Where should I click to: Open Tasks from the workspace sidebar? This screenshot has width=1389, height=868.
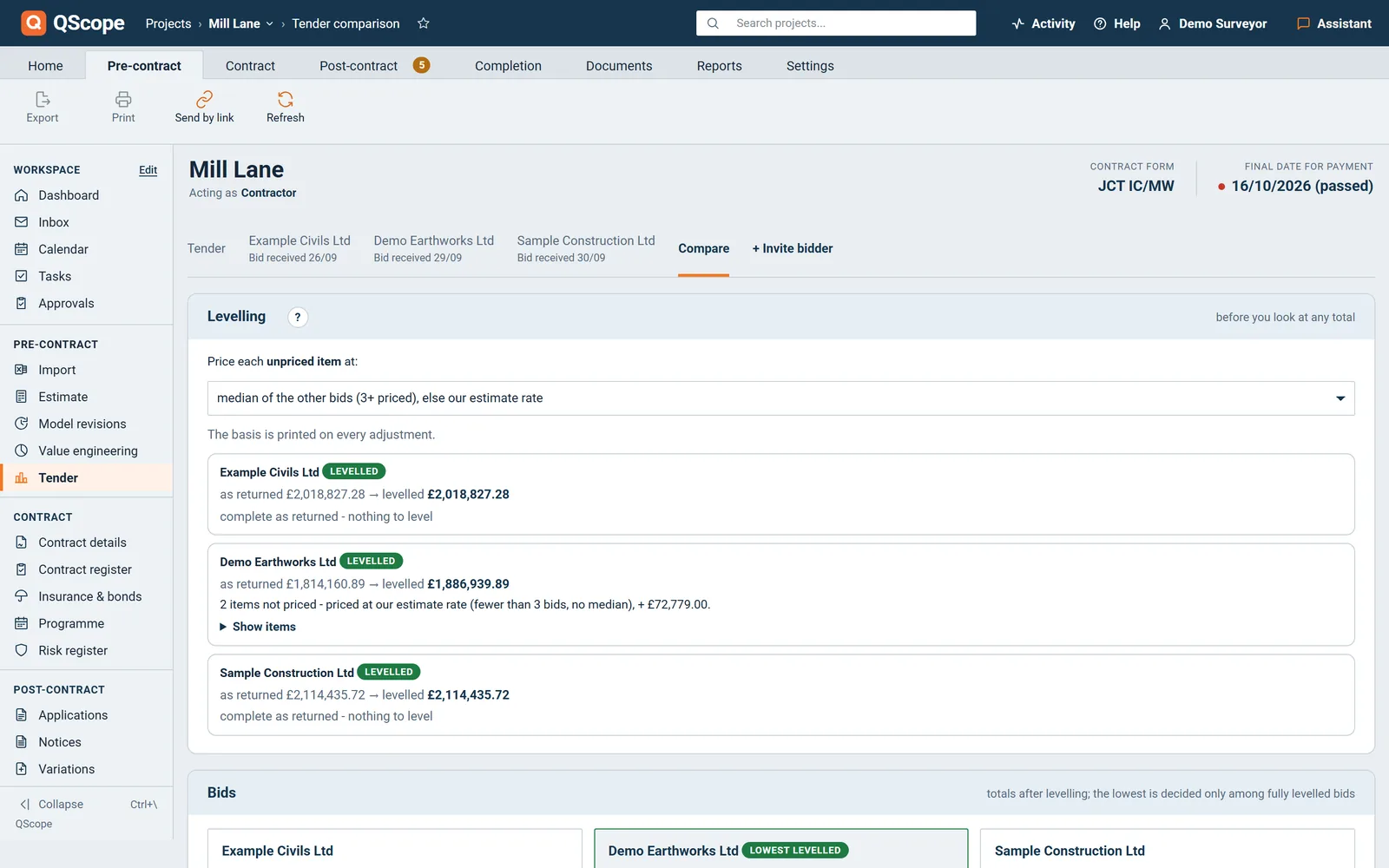pyautogui.click(x=87, y=276)
